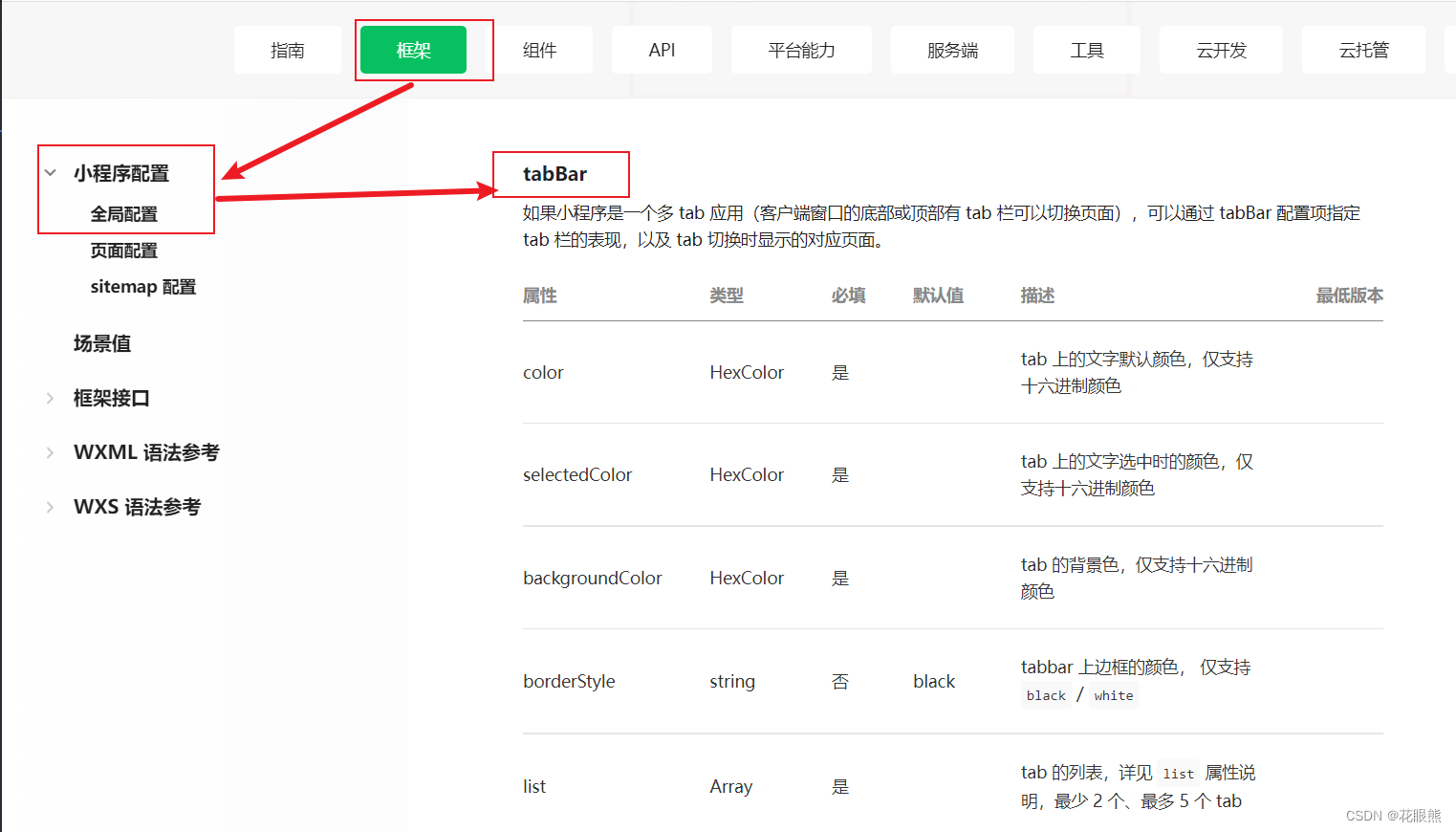Open the 指南 tab

pyautogui.click(x=287, y=50)
